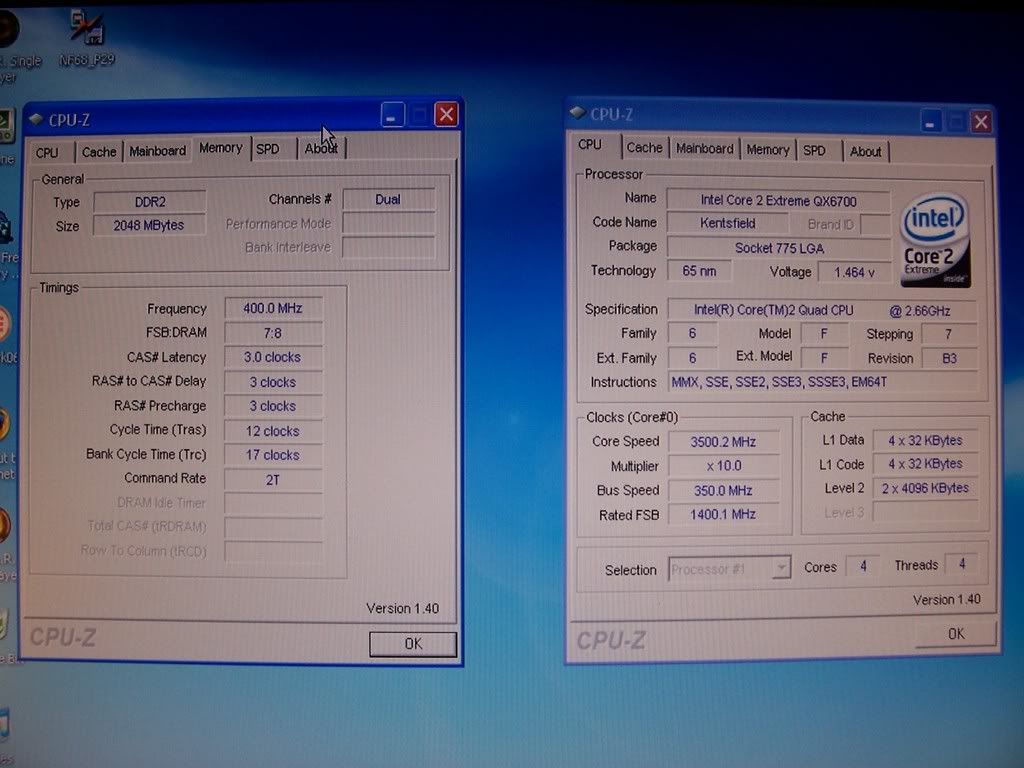Click the L1 Data cache value
Viewport: 1024px width, 768px height.
click(925, 441)
